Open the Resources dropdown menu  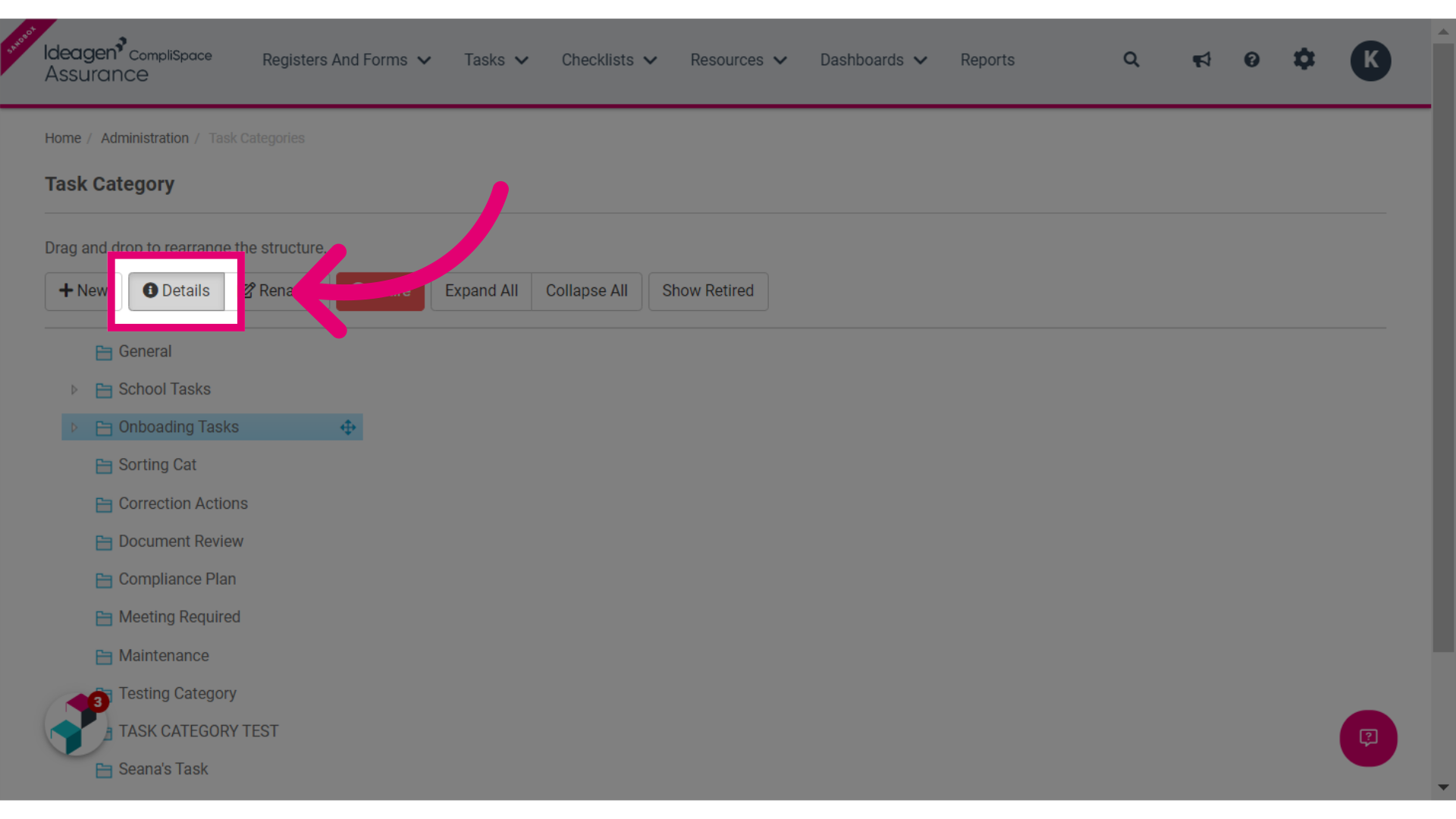point(739,60)
